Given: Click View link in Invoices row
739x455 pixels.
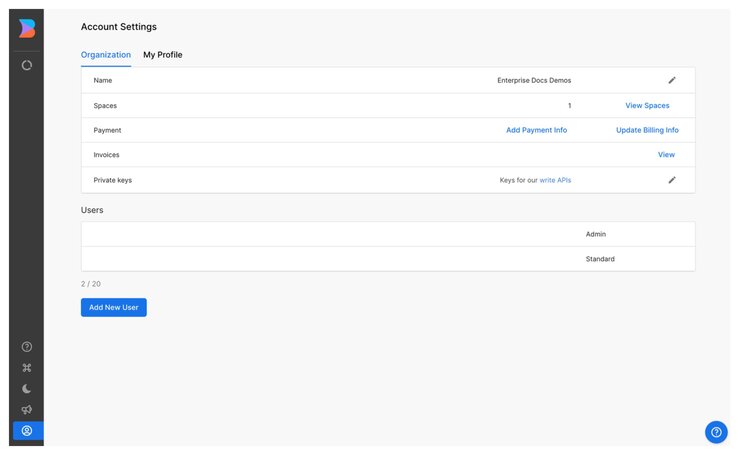Looking at the screenshot, I should pyautogui.click(x=666, y=155).
